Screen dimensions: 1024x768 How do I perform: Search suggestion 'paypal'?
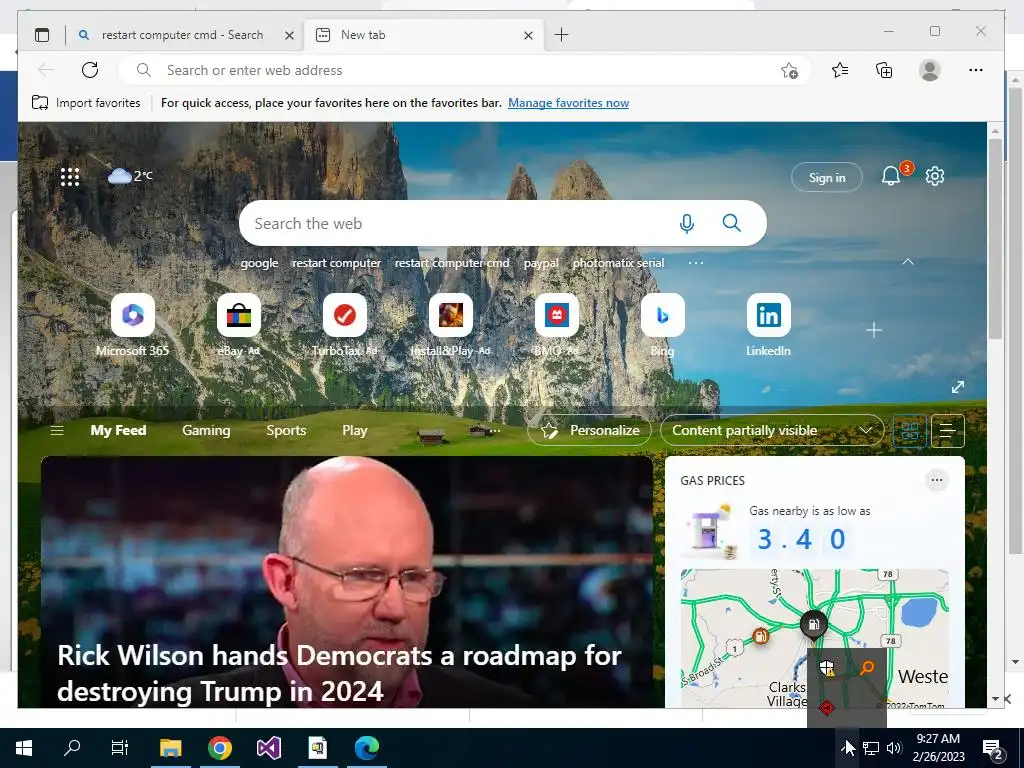[541, 263]
